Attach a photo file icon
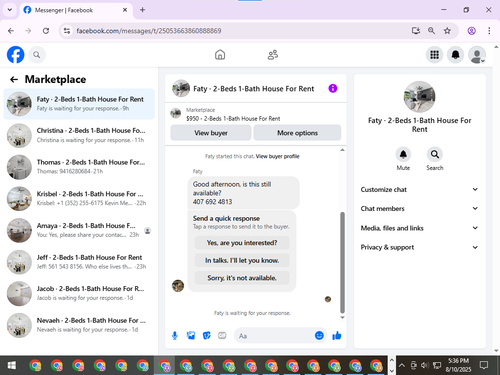 coord(191,336)
